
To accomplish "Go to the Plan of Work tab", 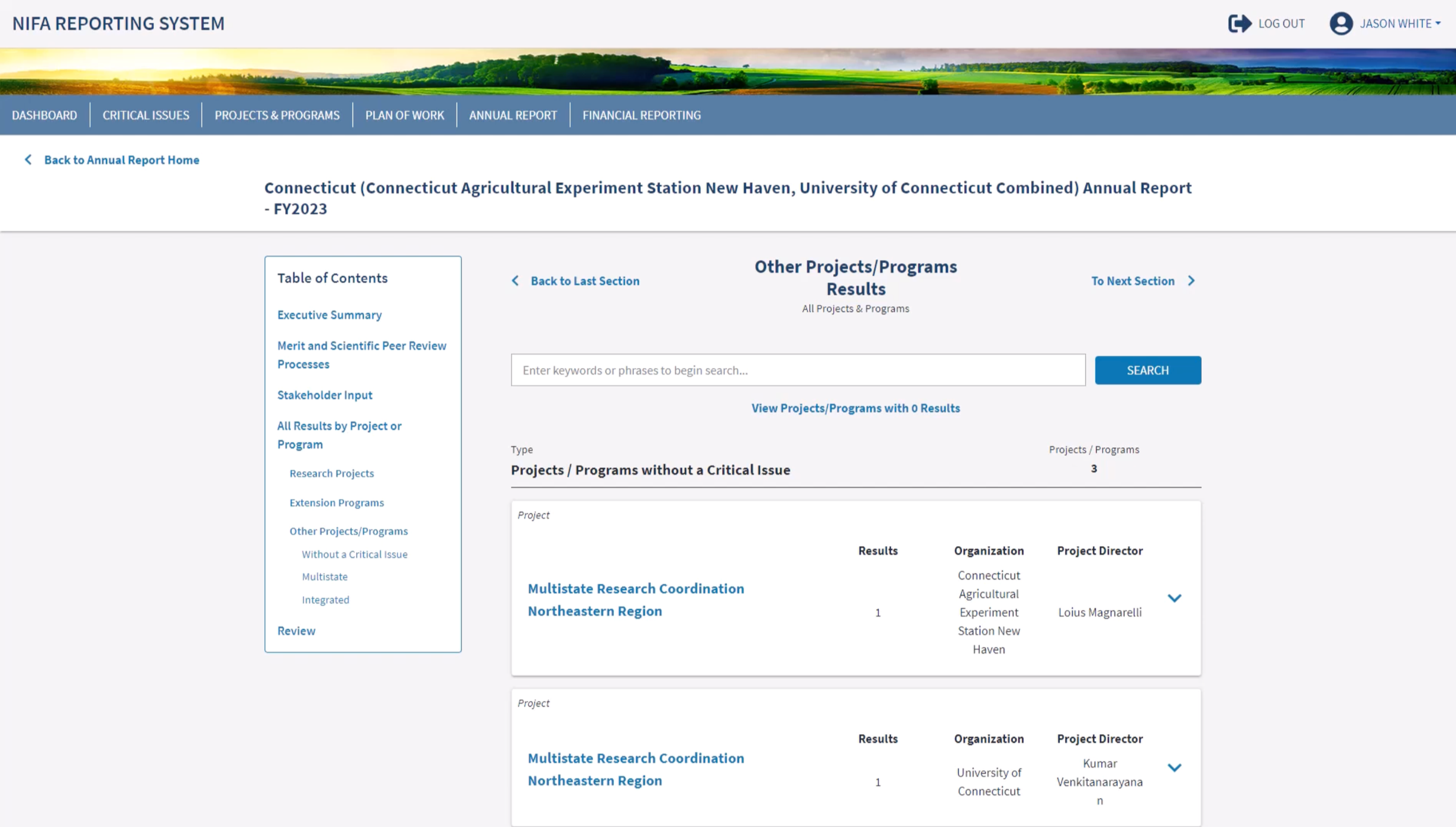I will [404, 115].
